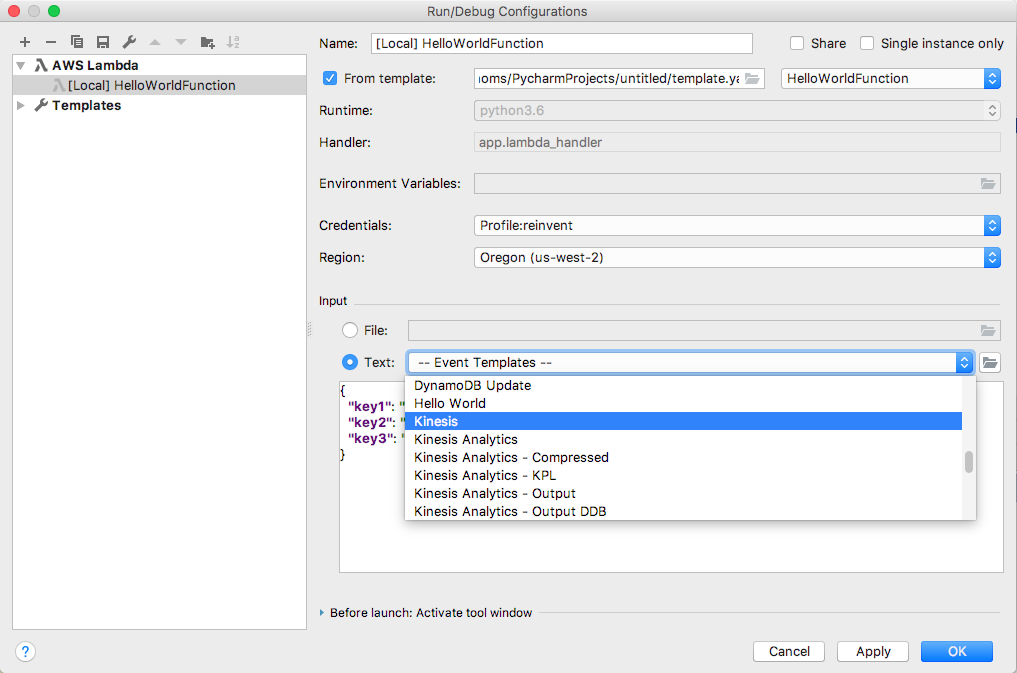Click the Apply button

point(873,652)
